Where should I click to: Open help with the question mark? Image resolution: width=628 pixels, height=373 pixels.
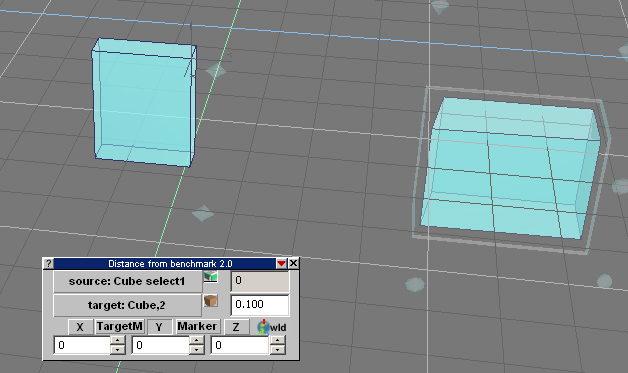(48, 263)
